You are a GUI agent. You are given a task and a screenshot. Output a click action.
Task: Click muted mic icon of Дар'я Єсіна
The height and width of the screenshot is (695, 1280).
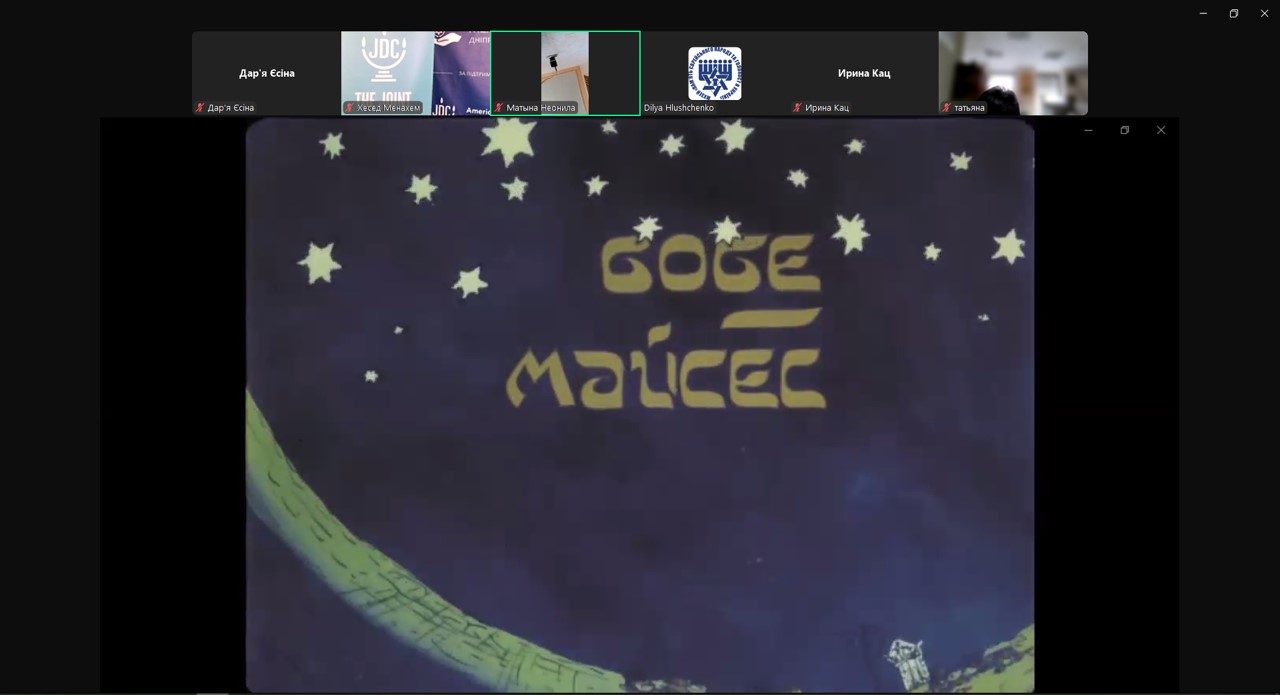pyautogui.click(x=200, y=108)
